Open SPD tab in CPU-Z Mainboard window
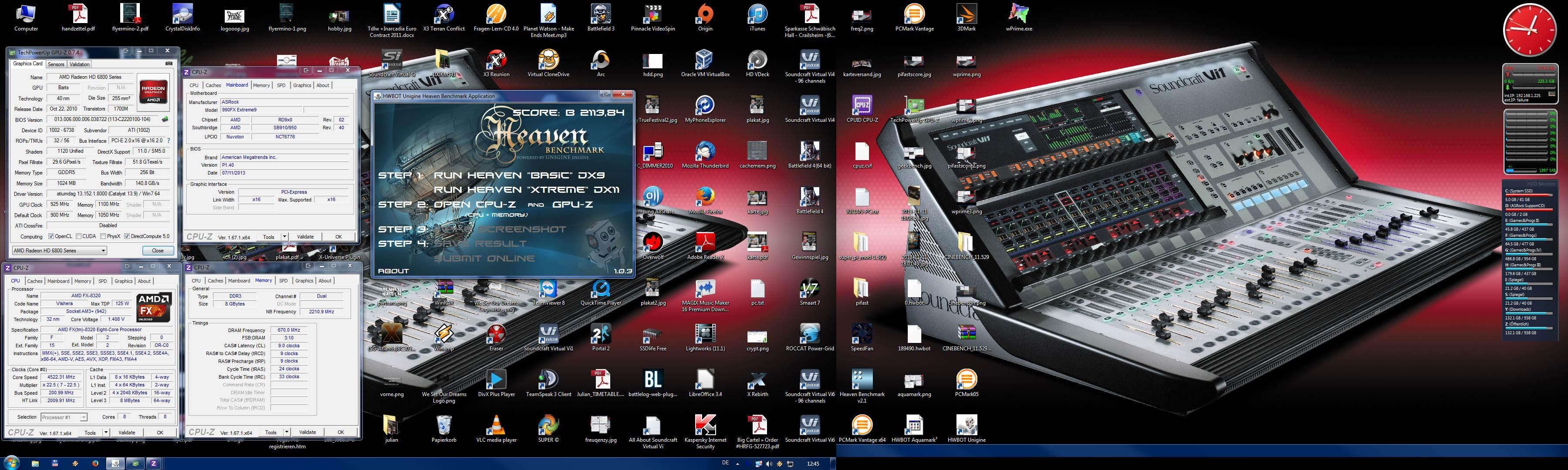The image size is (1568, 470). (x=280, y=85)
